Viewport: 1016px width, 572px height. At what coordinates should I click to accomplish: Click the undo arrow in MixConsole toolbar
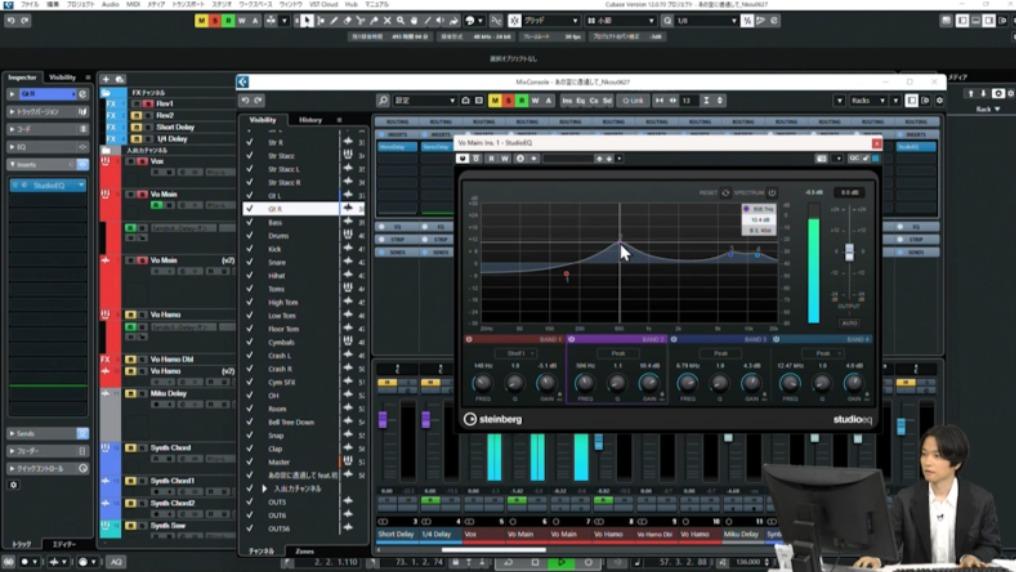pos(245,101)
